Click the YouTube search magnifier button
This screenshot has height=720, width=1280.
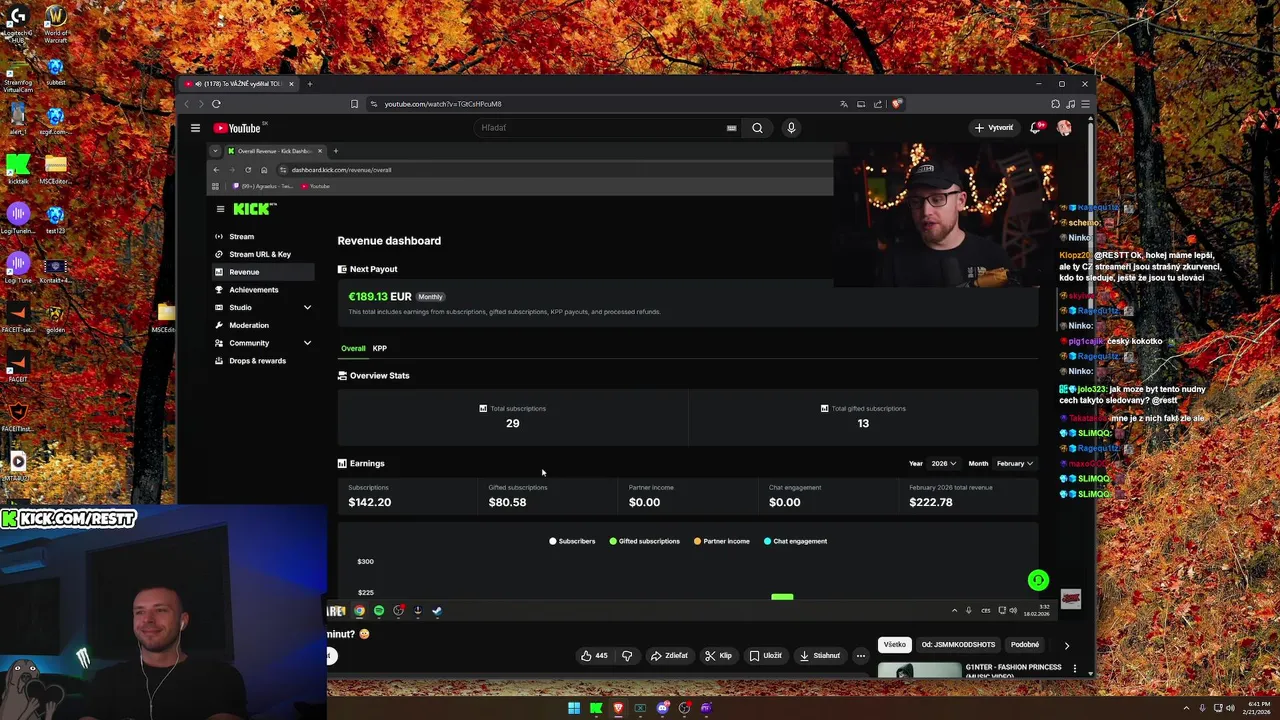coord(757,128)
